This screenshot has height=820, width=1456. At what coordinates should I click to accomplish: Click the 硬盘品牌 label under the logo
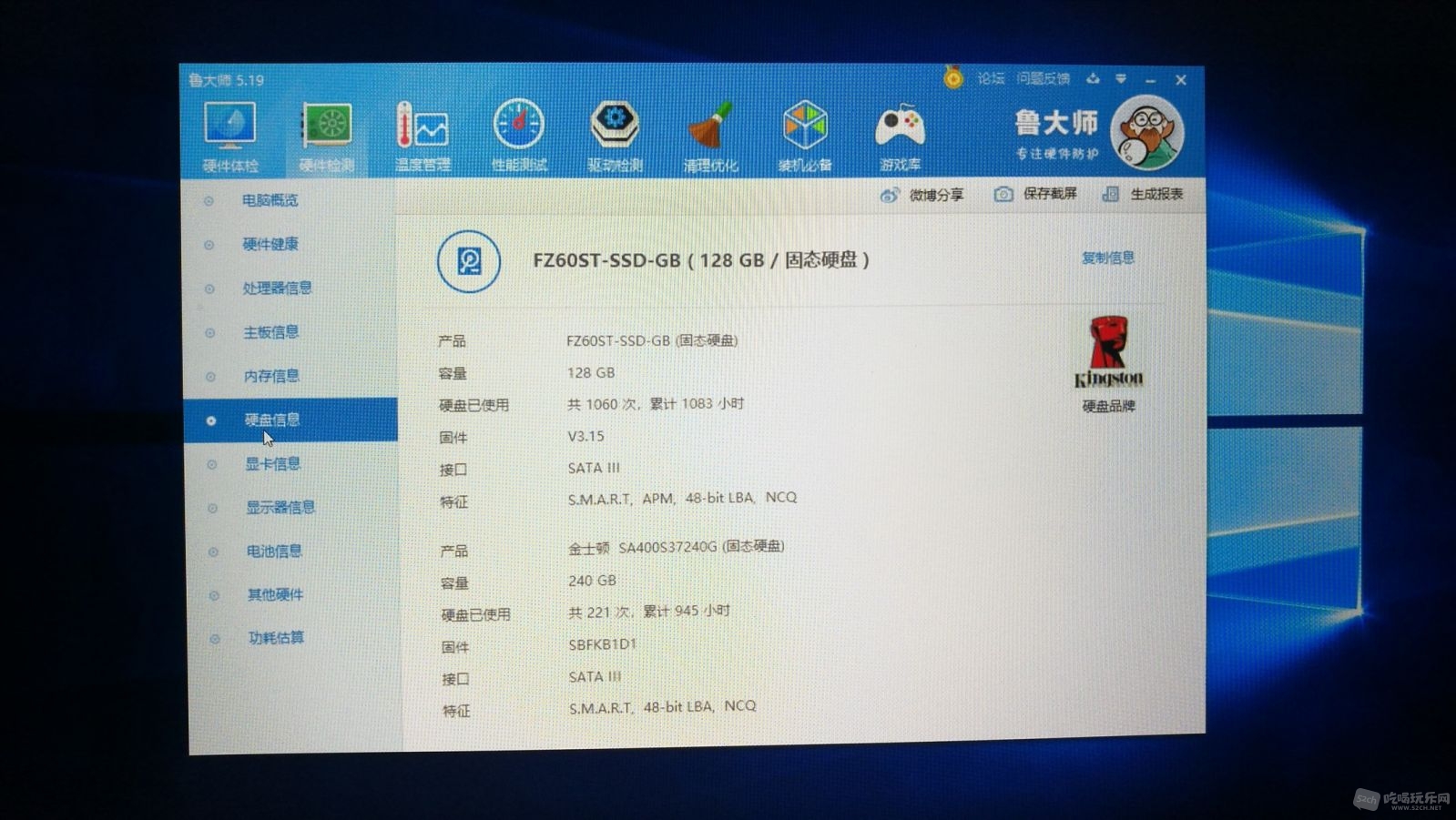click(x=1108, y=406)
